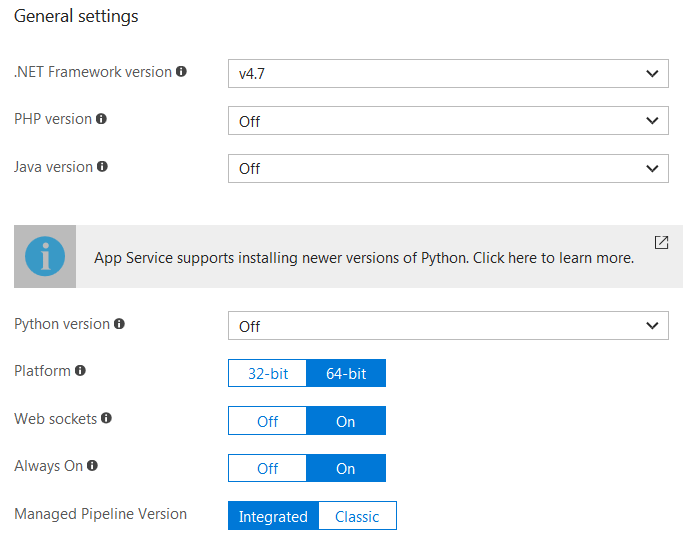Click info icon beside .NET Framework version
694x556 pixels.
[182, 72]
